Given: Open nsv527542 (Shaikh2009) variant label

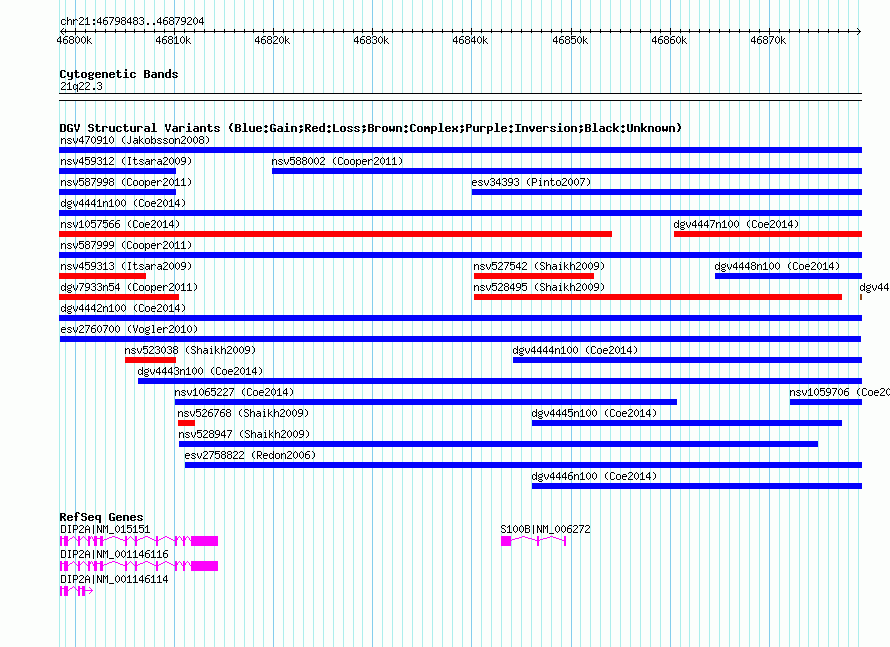Looking at the screenshot, I should point(539,266).
